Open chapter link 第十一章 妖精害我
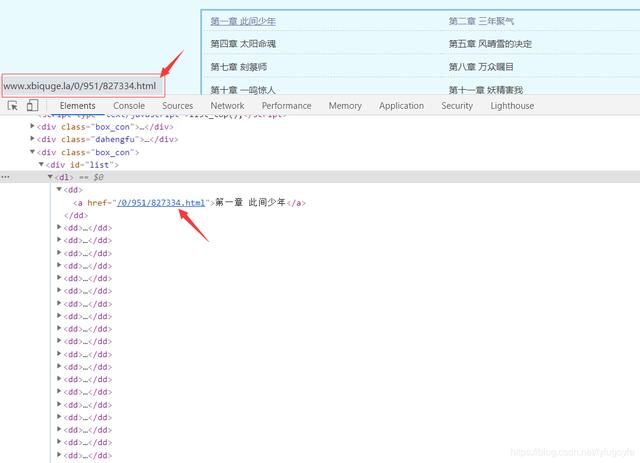 point(486,90)
